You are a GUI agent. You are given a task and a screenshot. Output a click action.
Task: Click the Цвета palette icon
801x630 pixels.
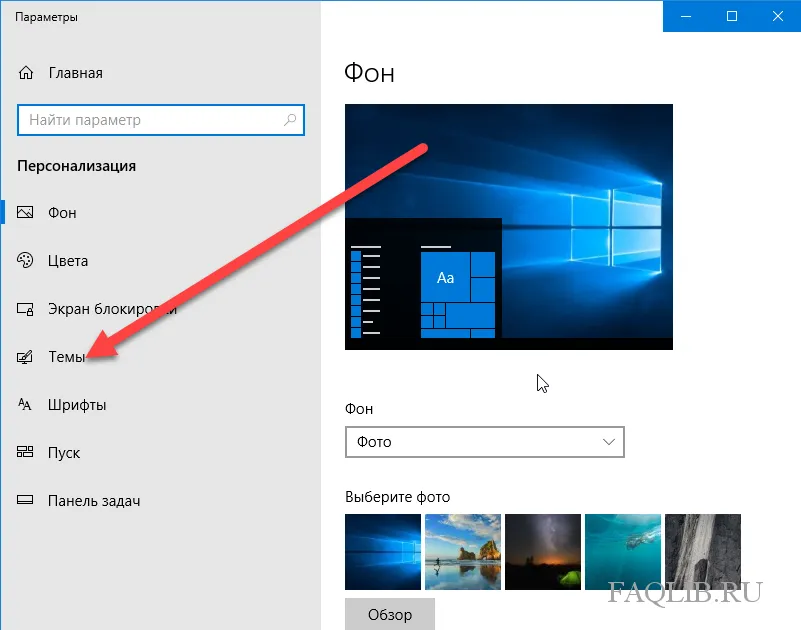[25, 260]
